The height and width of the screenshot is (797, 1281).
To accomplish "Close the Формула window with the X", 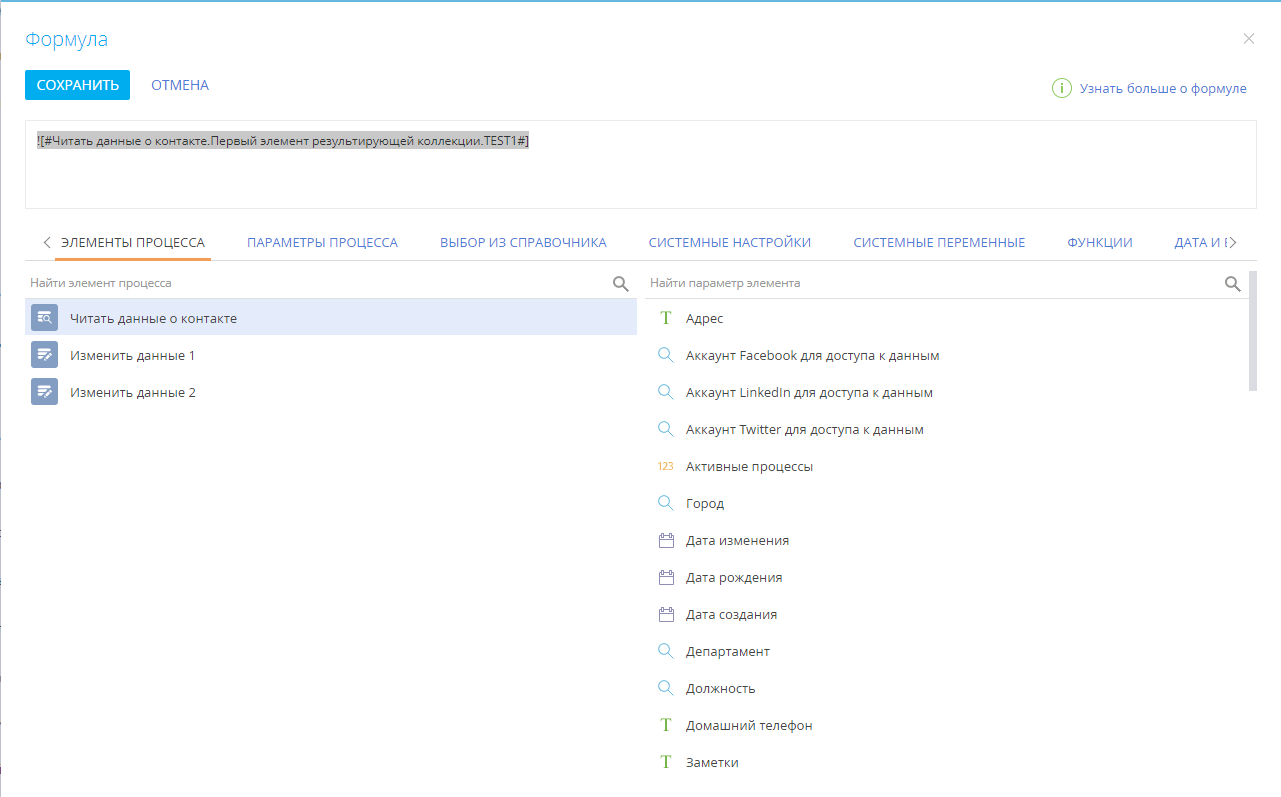I will pyautogui.click(x=1248, y=39).
